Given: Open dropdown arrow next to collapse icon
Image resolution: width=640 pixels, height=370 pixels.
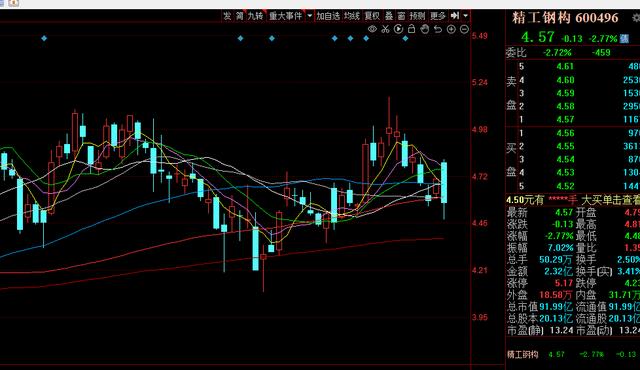Looking at the screenshot, I should tap(465, 16).
